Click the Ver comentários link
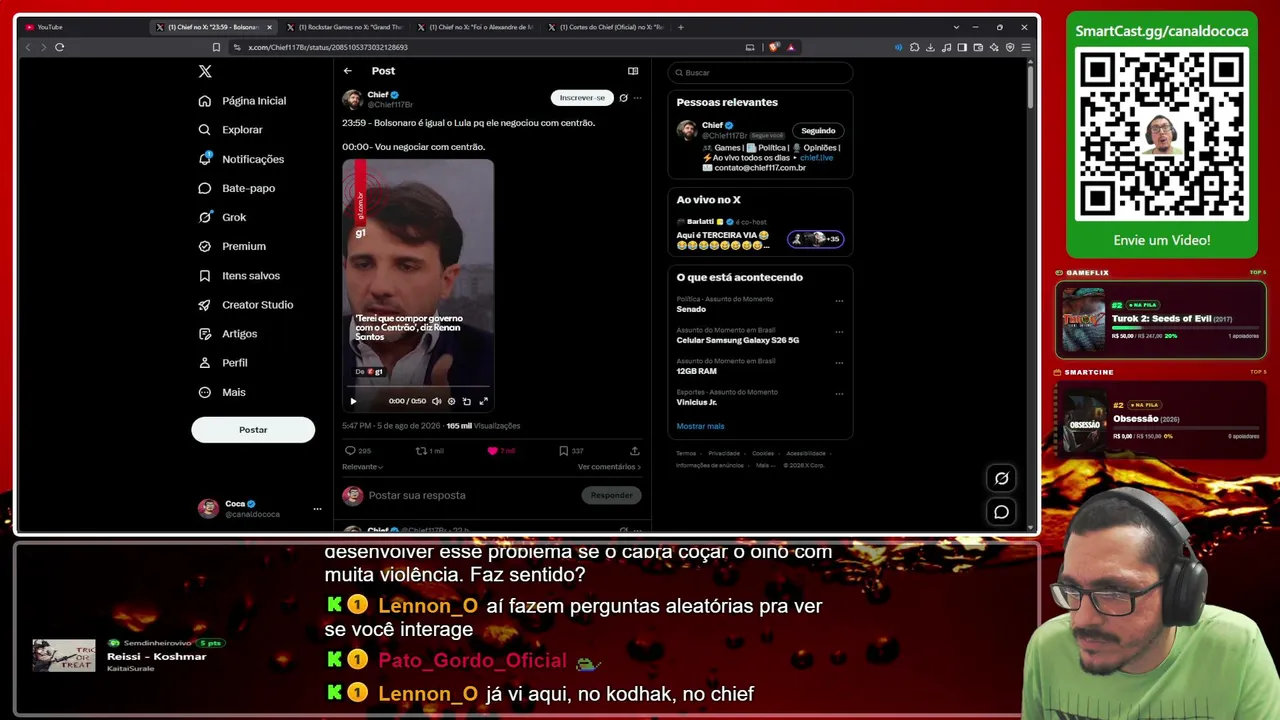 coord(609,467)
